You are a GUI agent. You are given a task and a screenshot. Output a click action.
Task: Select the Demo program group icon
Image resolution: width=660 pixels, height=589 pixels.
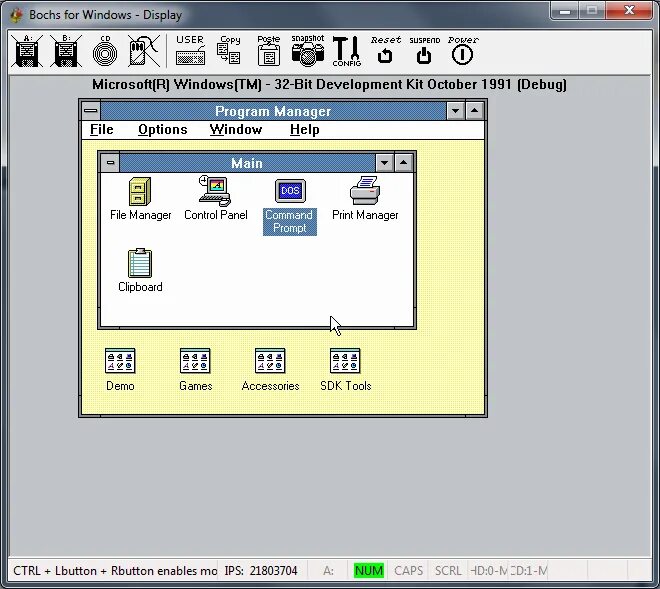point(120,370)
